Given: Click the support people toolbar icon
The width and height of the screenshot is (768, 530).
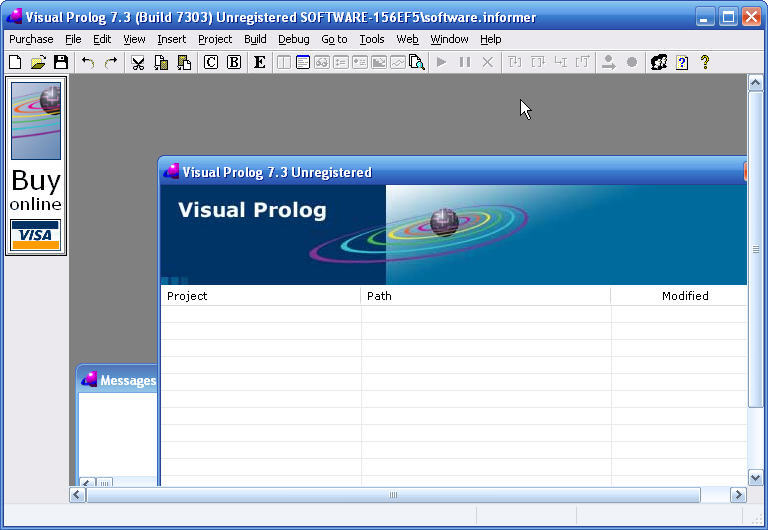Looking at the screenshot, I should (x=659, y=62).
